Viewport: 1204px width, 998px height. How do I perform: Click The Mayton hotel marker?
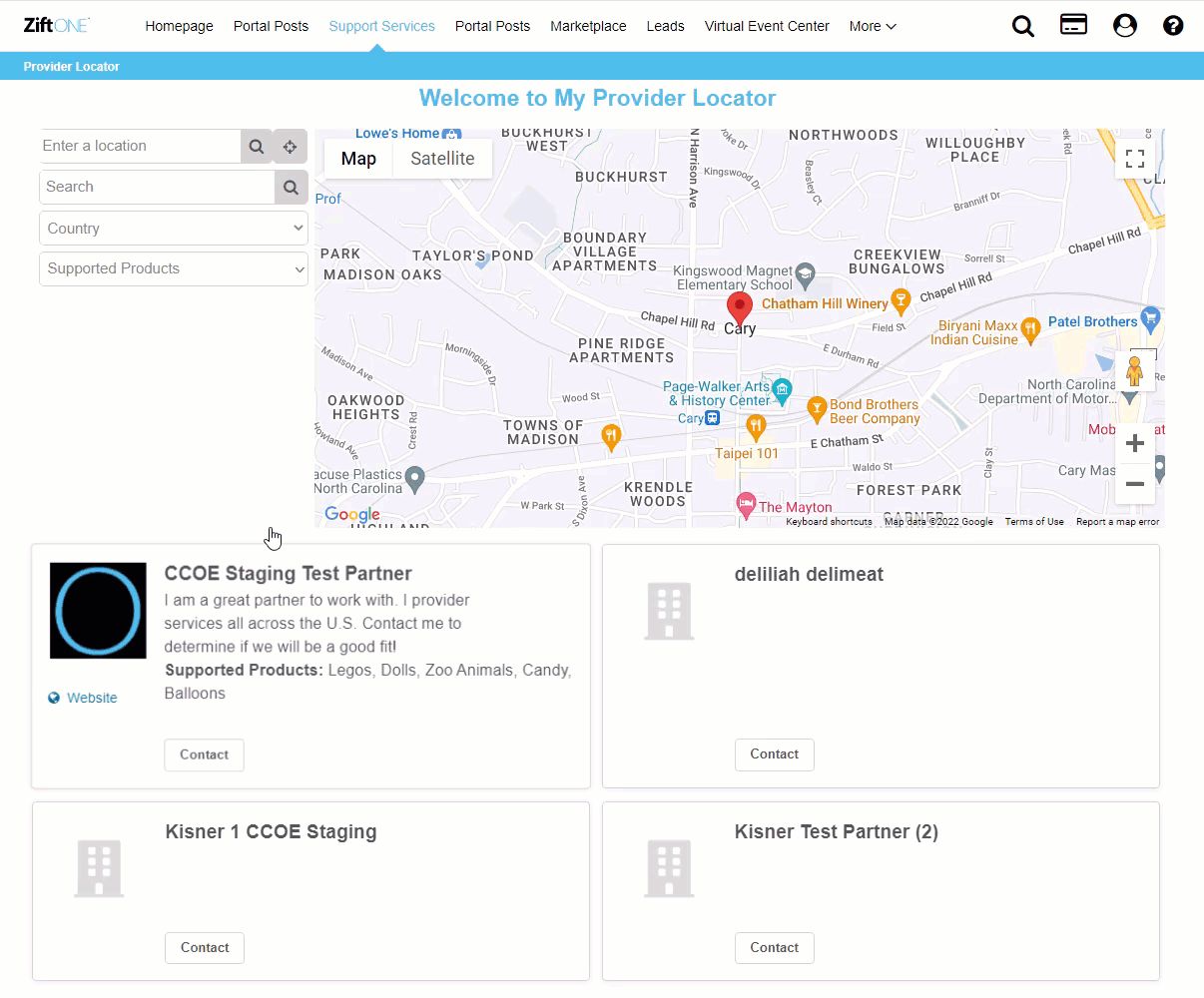[x=746, y=504]
